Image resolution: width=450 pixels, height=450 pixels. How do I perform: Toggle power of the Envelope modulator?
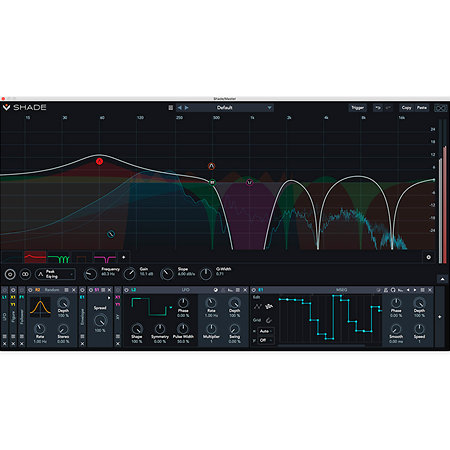[x=82, y=290]
